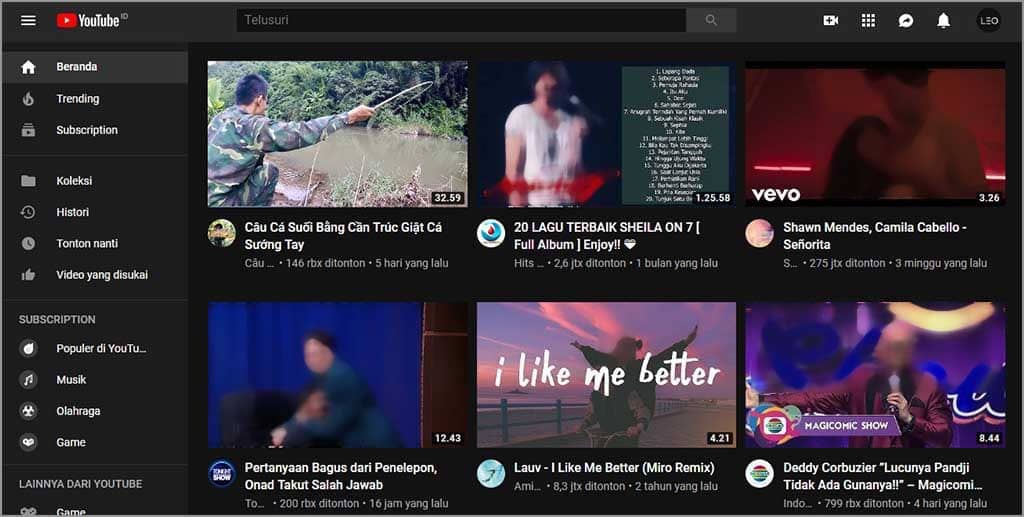1024x517 pixels.
Task: Click the Beranda home icon
Action: point(28,67)
